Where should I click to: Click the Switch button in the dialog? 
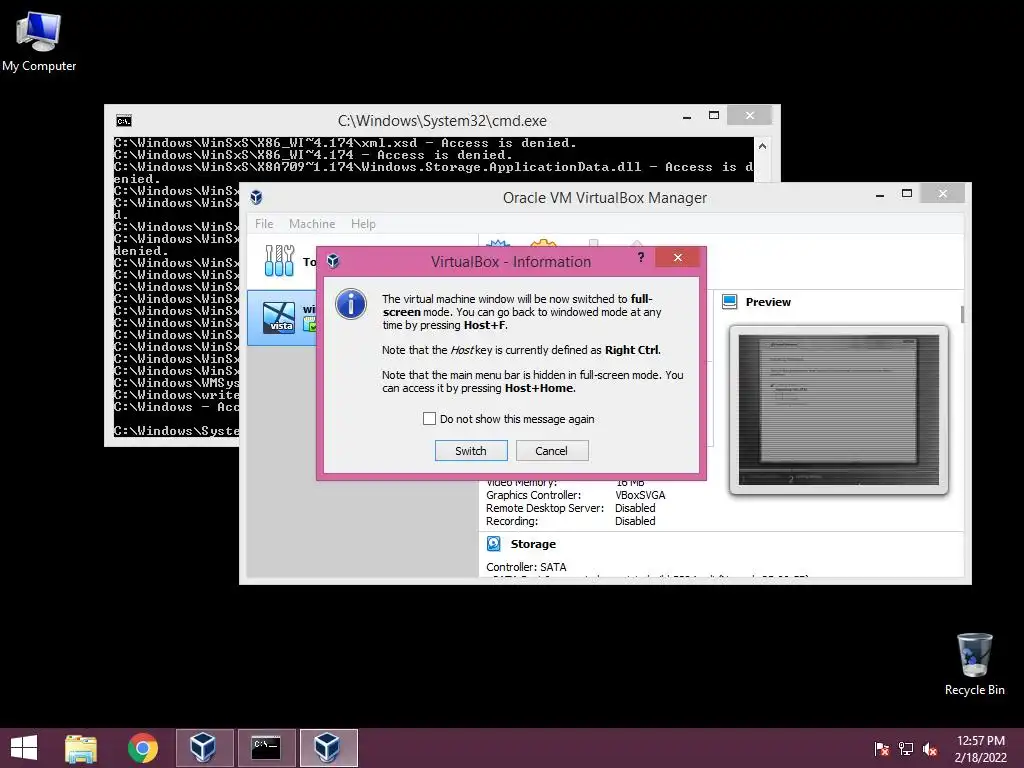(x=471, y=451)
